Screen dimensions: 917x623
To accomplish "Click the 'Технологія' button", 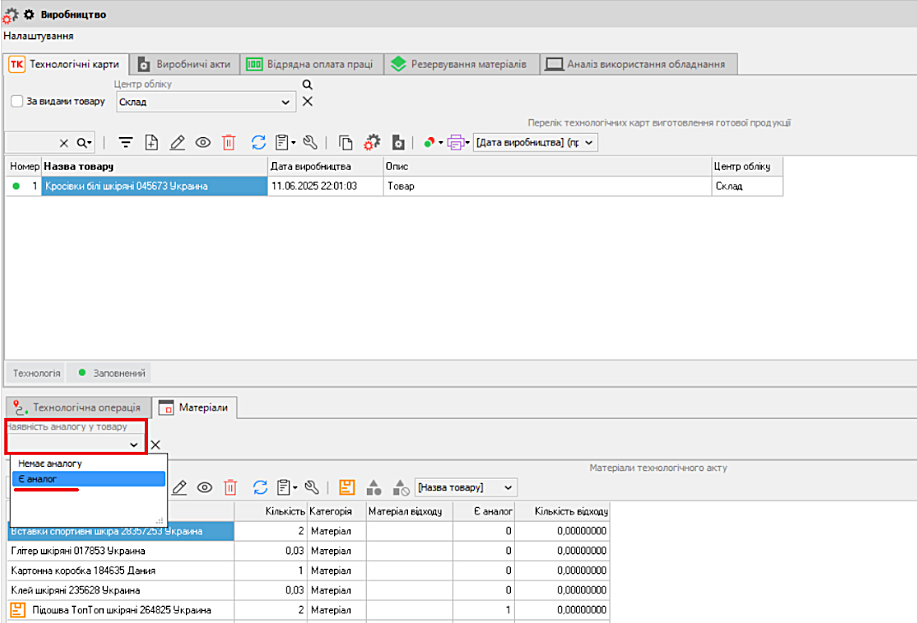I will coord(36,373).
